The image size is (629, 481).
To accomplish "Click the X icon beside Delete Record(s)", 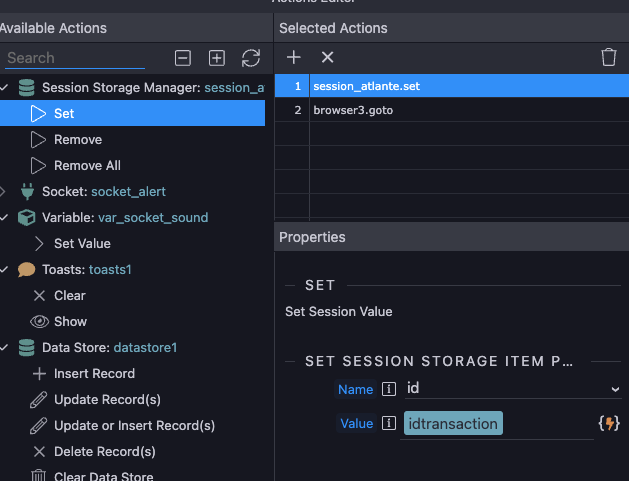I will click(39, 452).
